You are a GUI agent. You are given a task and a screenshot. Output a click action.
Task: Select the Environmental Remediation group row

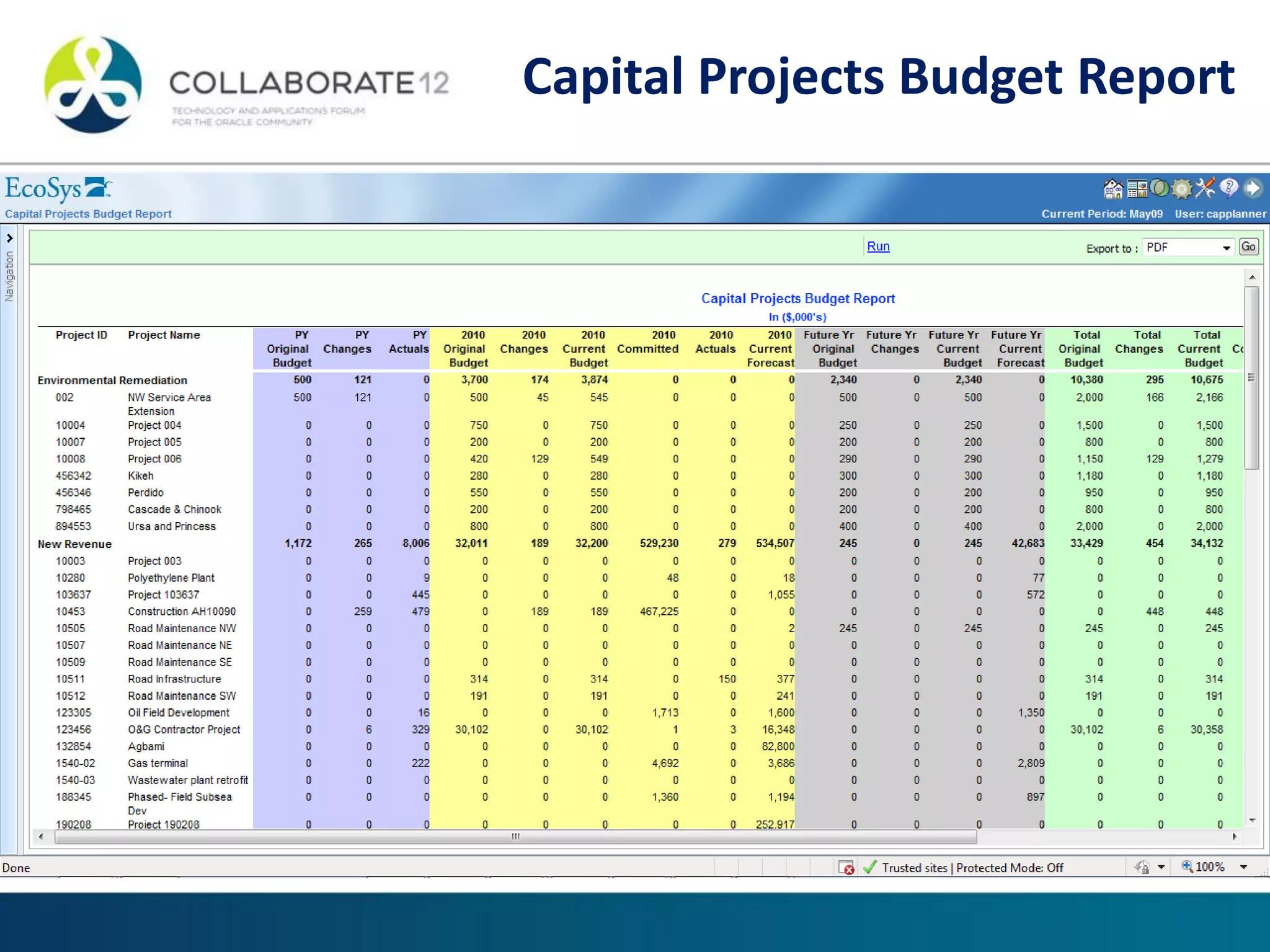pos(112,381)
